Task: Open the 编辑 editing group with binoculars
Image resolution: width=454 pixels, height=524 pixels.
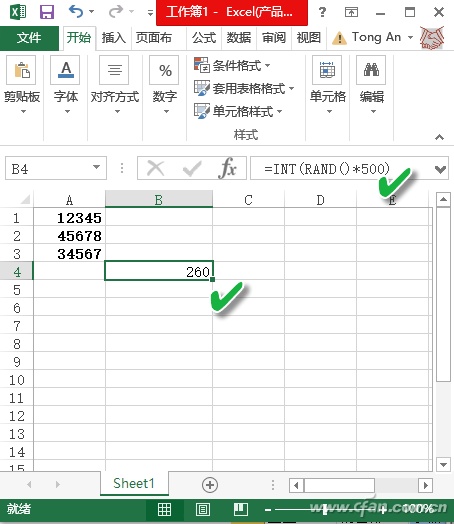Action: tap(372, 85)
